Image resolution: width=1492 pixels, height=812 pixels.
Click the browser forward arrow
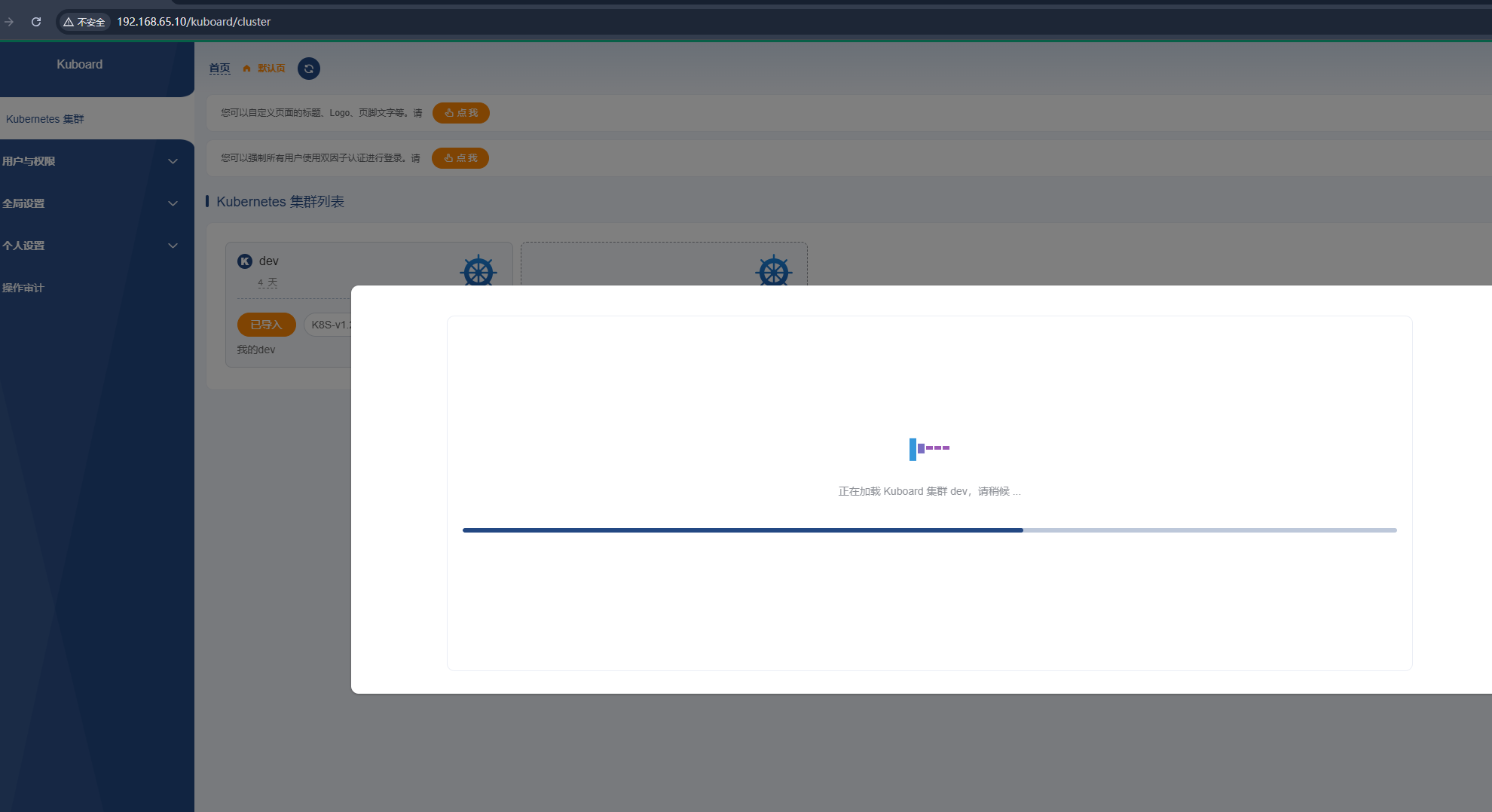(x=8, y=22)
